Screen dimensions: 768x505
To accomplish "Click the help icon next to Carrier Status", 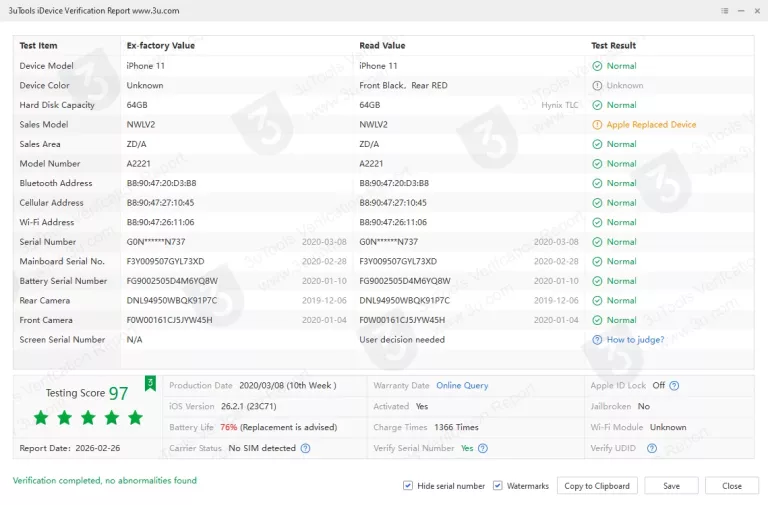I will 306,449.
